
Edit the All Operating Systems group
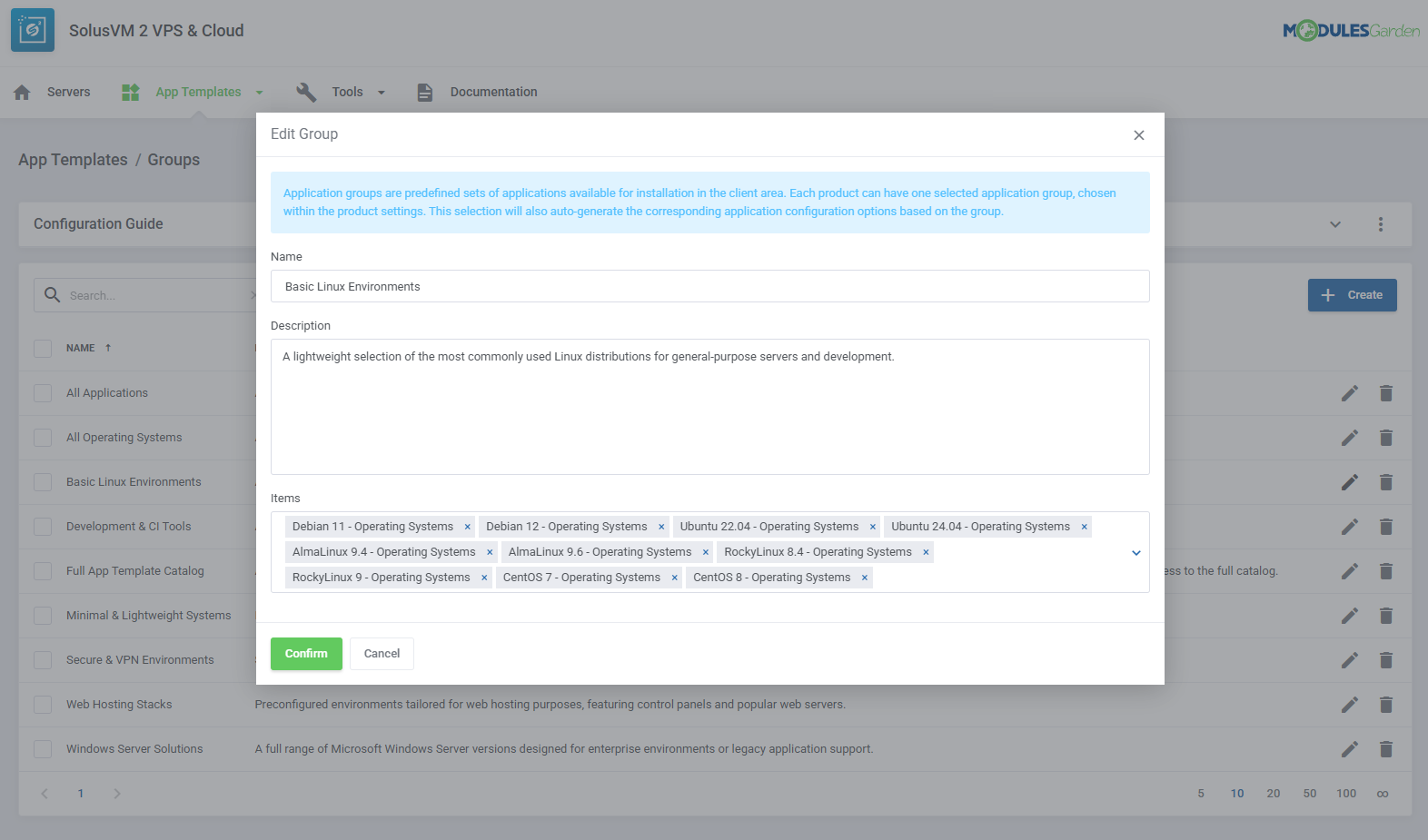pyautogui.click(x=1350, y=438)
